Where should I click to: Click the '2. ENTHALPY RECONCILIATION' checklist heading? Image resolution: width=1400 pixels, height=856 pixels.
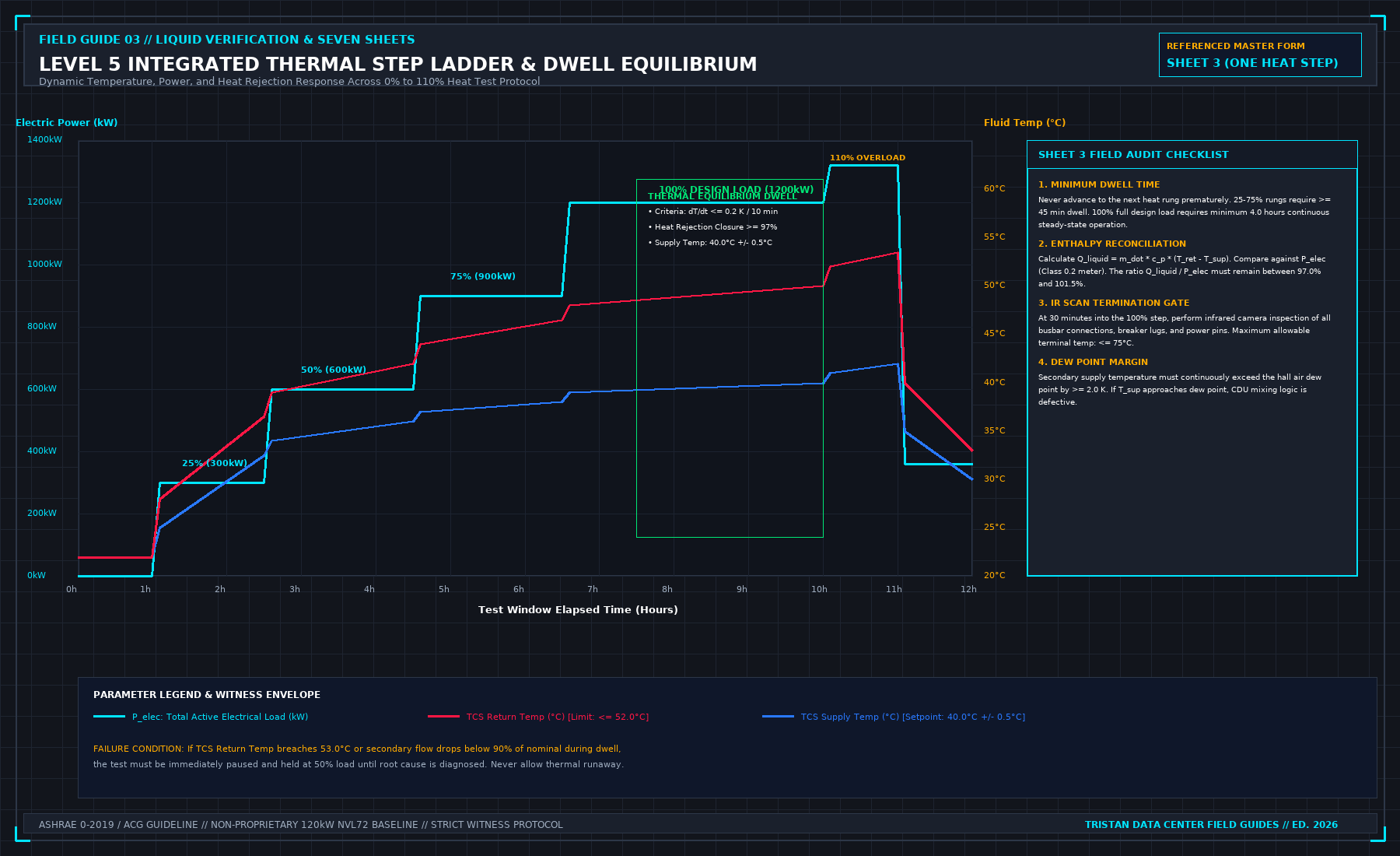tap(1112, 244)
